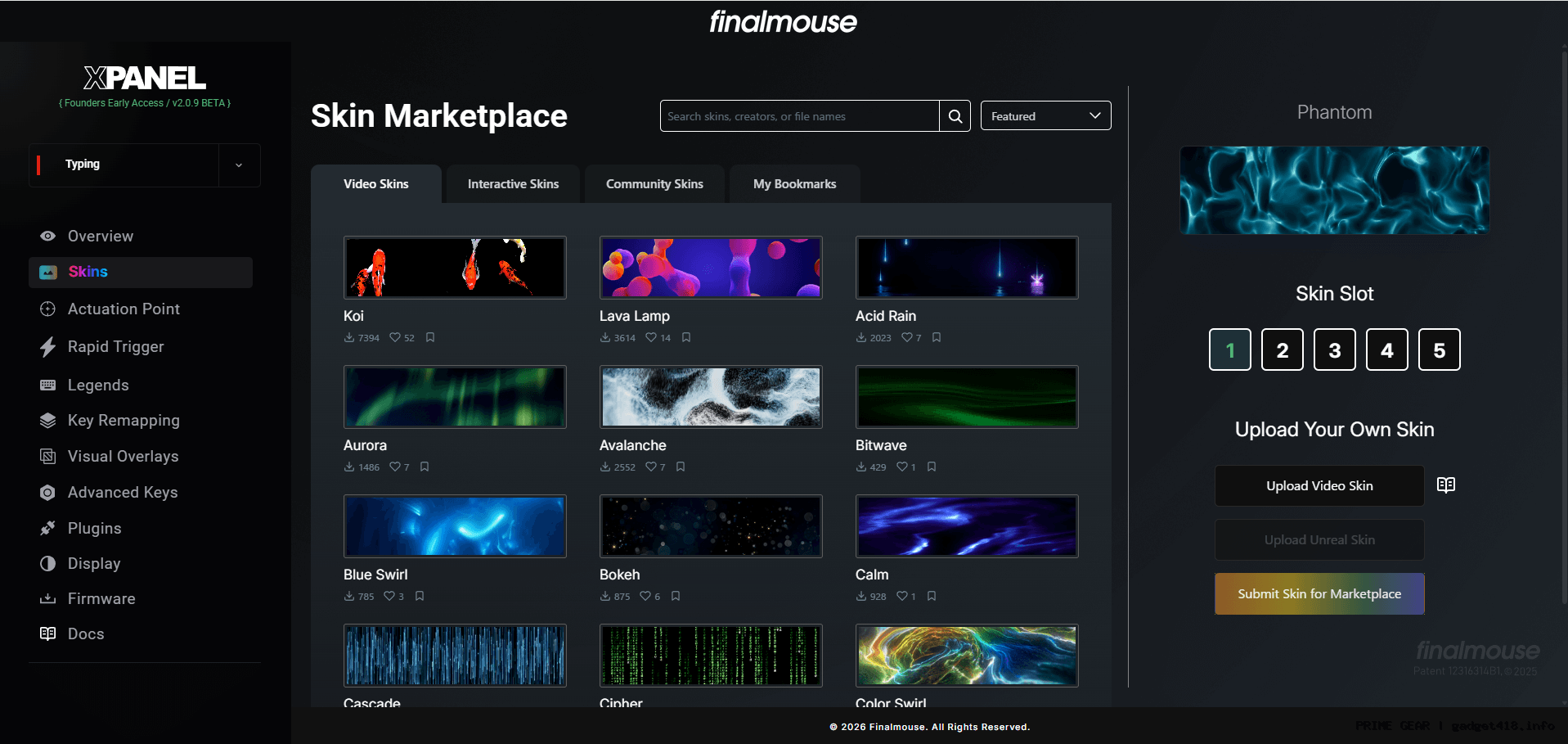Viewport: 1568px width, 744px height.
Task: Open the upload guide book icon
Action: point(1446,485)
